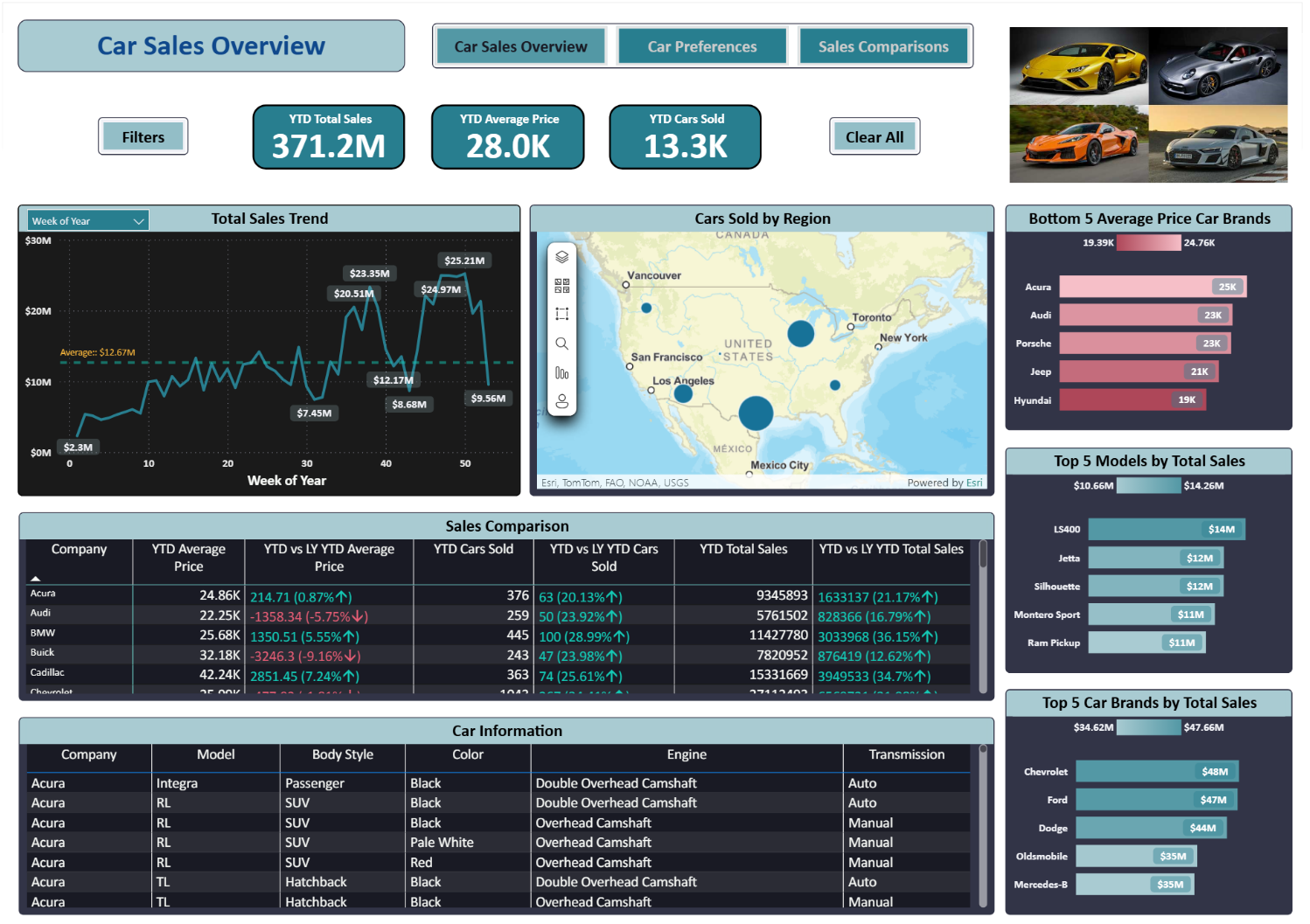This screenshot has width=1310, height=924.
Task: Sort by the YTD Cars Sold column header
Action: coord(473,549)
